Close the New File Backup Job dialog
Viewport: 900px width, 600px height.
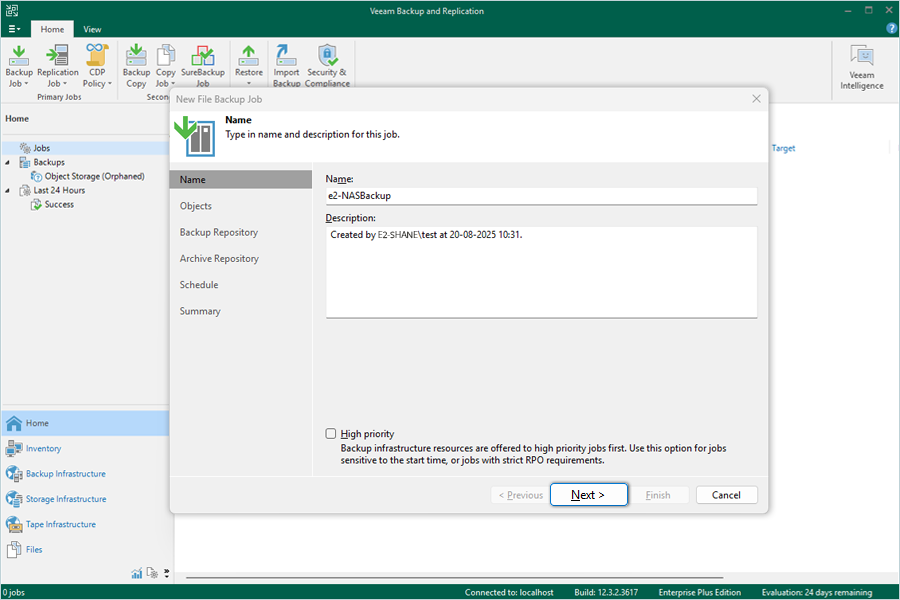tap(757, 99)
